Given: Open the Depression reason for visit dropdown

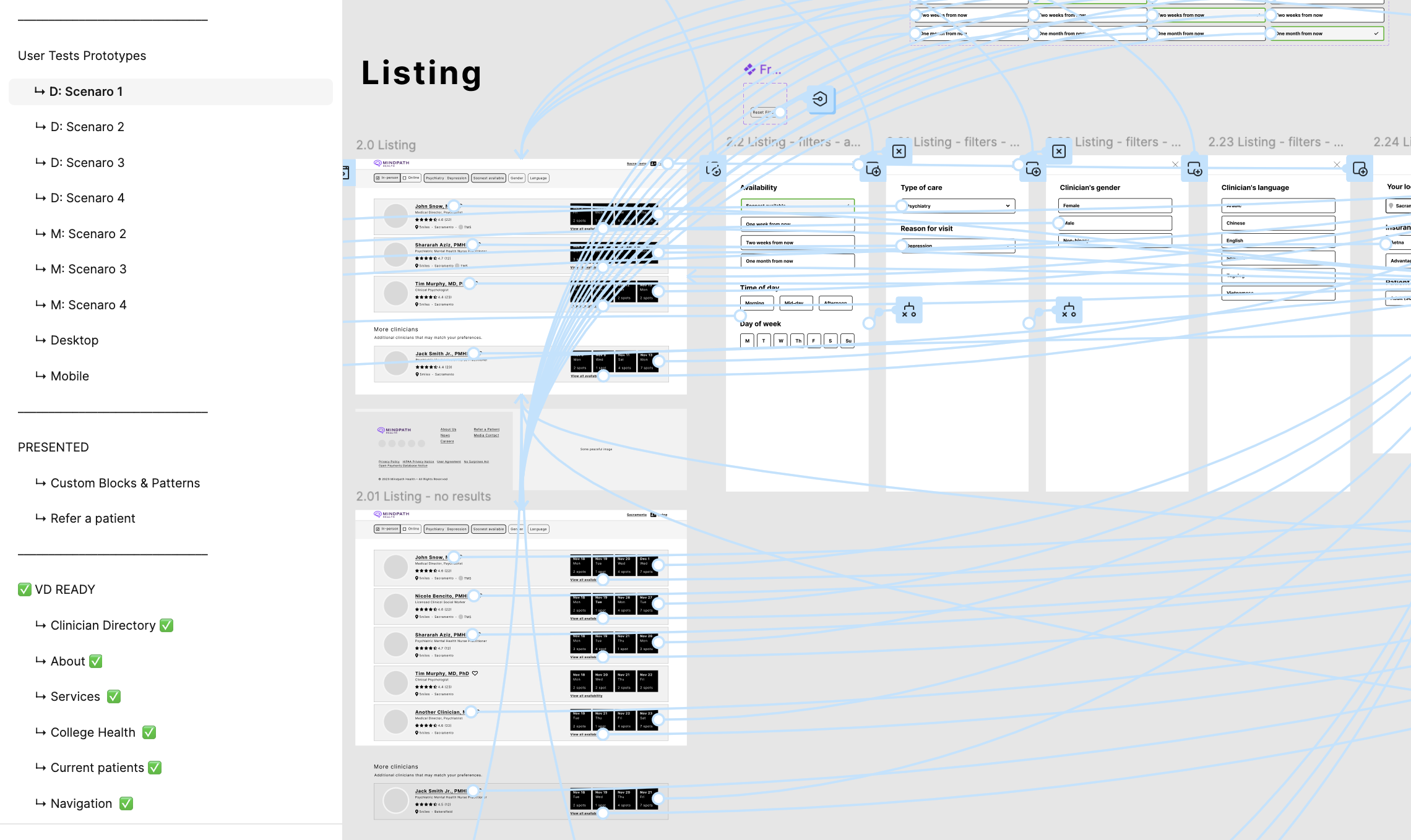Looking at the screenshot, I should pyautogui.click(x=957, y=246).
